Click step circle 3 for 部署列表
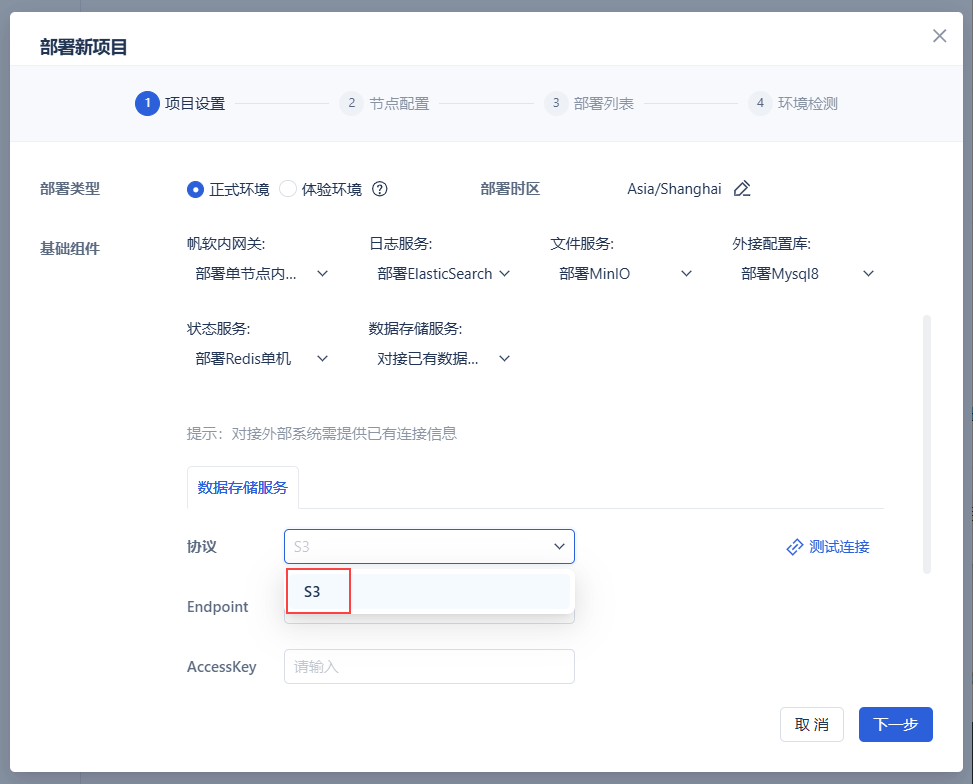973x784 pixels. [x=555, y=103]
